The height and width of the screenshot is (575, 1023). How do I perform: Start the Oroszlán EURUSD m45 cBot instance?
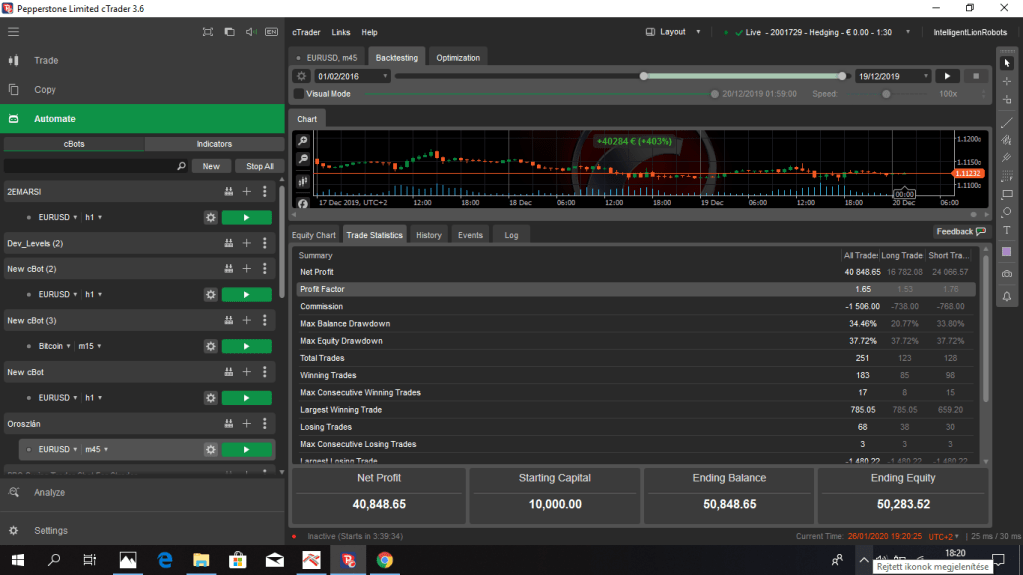click(x=246, y=450)
